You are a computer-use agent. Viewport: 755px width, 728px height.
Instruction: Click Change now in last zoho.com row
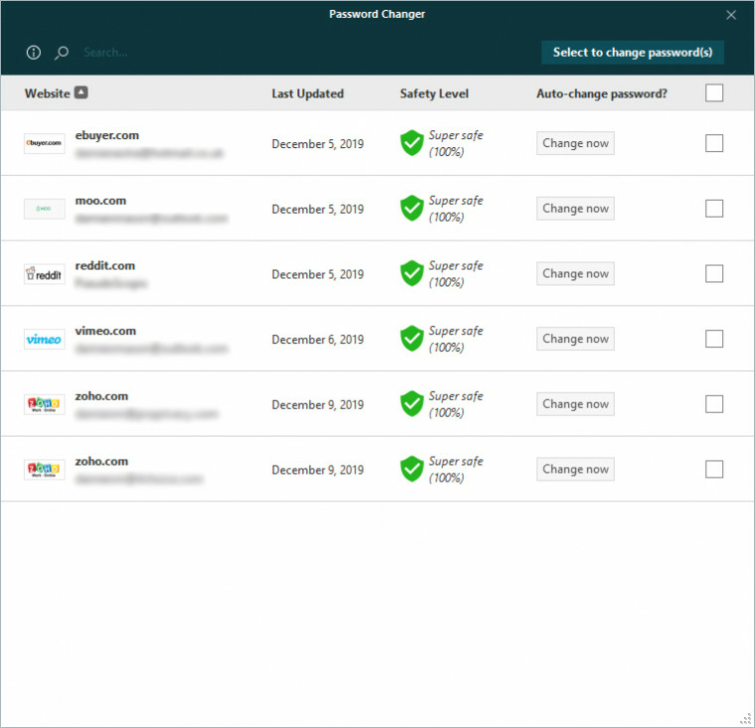coord(575,469)
